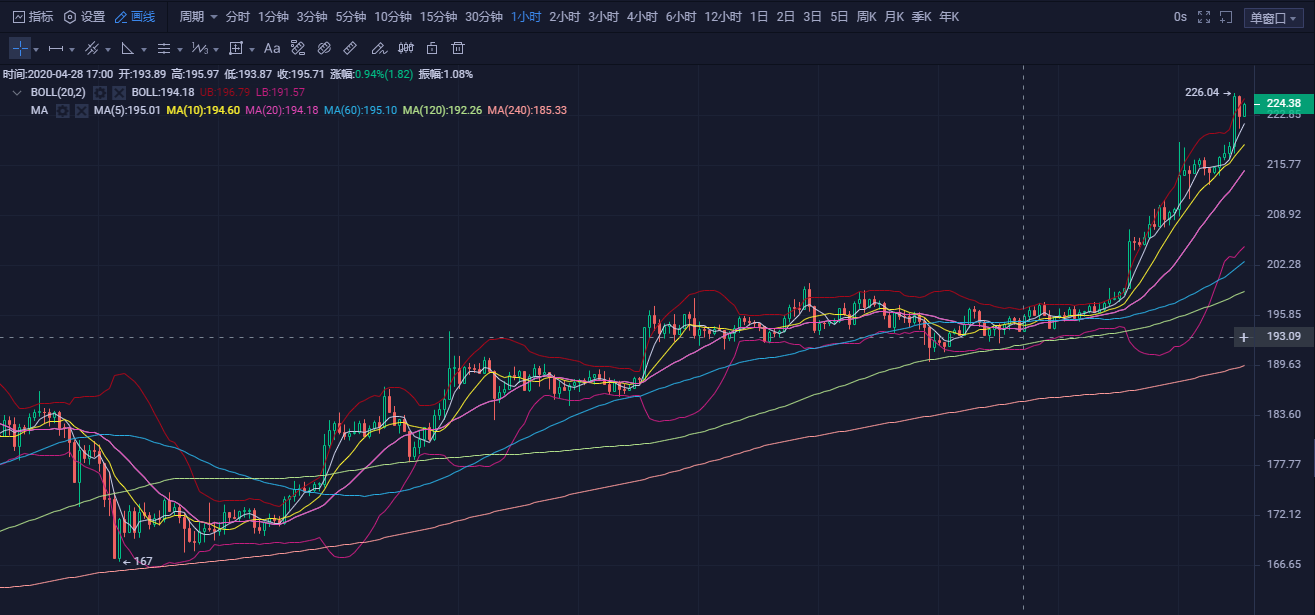
Task: Remove the BOLL indicator with X
Action: (x=118, y=92)
